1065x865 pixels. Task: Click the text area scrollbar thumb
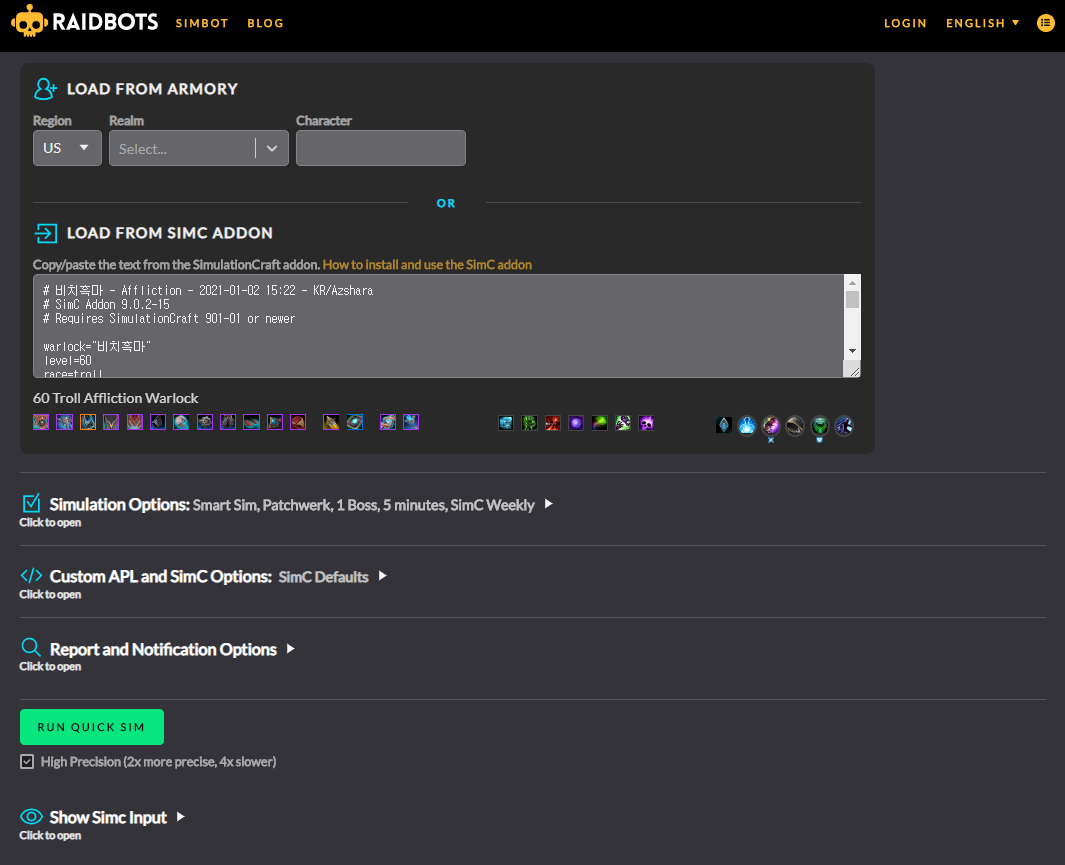click(852, 299)
